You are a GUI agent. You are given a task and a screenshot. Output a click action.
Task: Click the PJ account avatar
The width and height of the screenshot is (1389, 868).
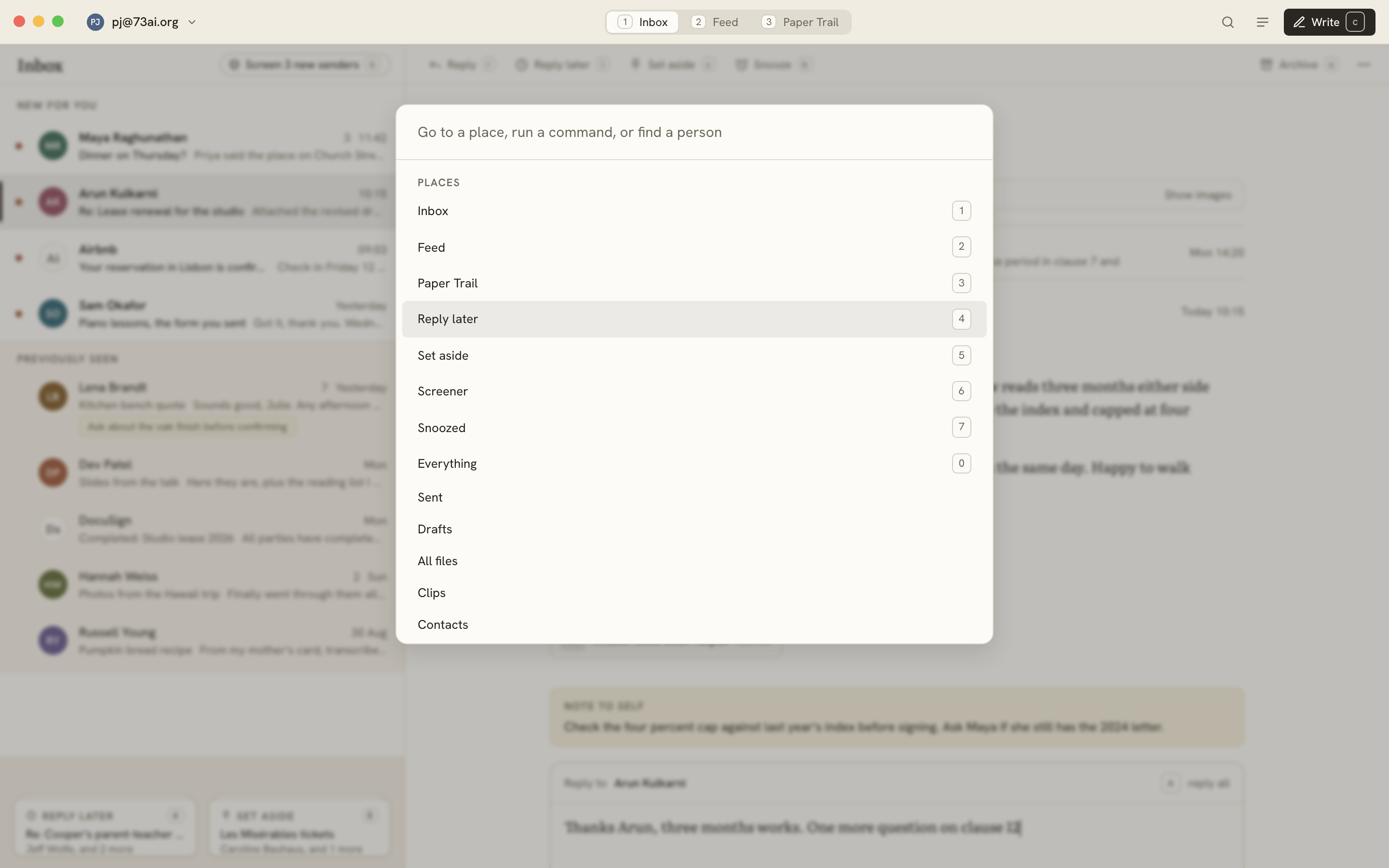(95, 22)
